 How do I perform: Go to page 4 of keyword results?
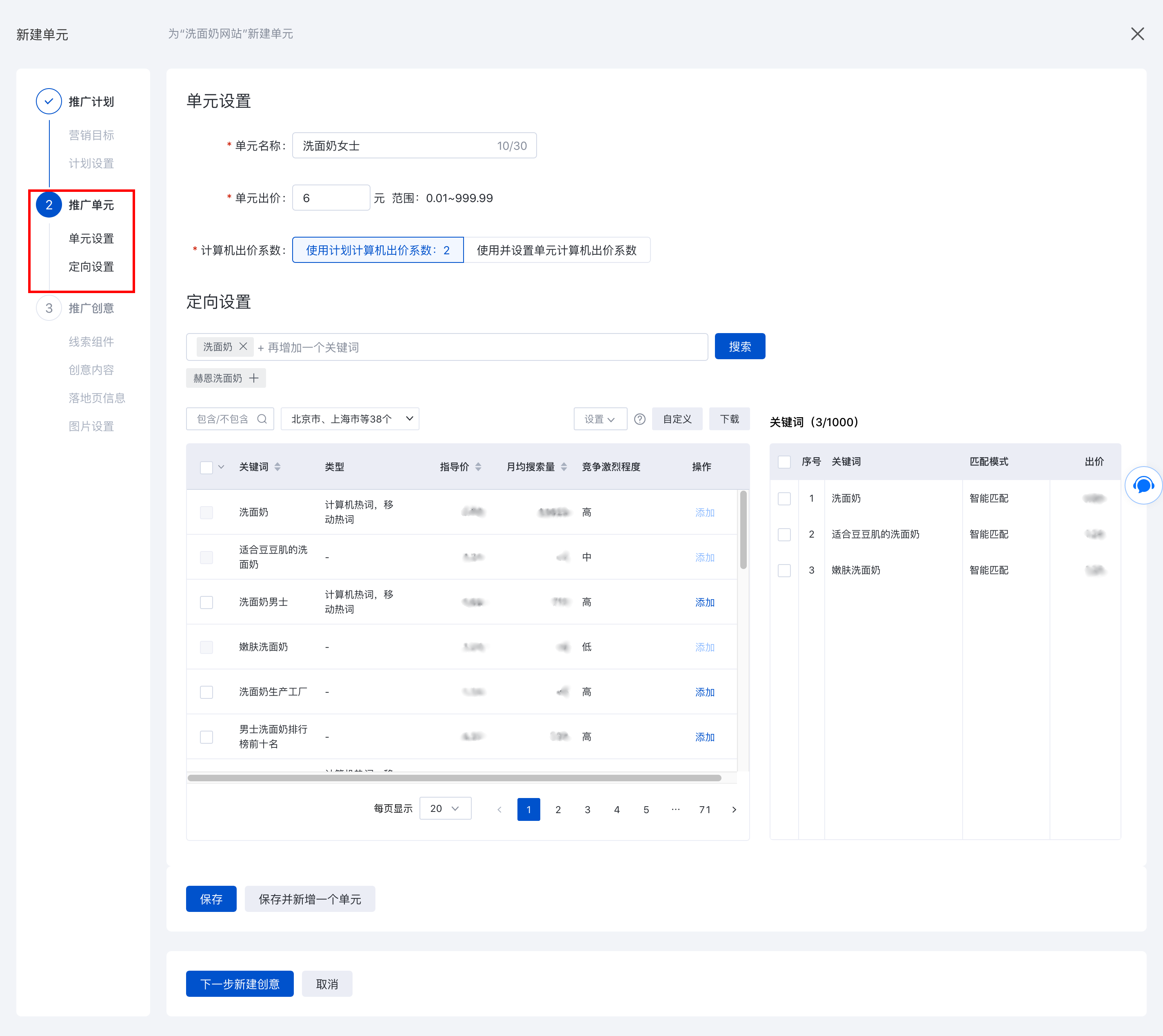(x=617, y=809)
